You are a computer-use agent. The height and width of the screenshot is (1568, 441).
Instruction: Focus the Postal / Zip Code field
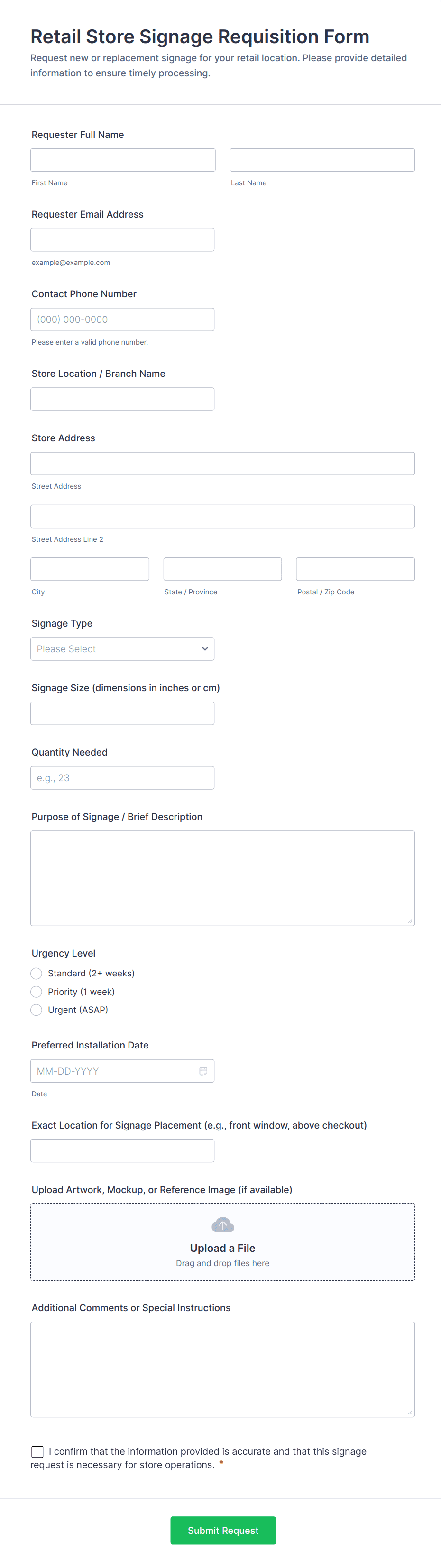tap(355, 569)
